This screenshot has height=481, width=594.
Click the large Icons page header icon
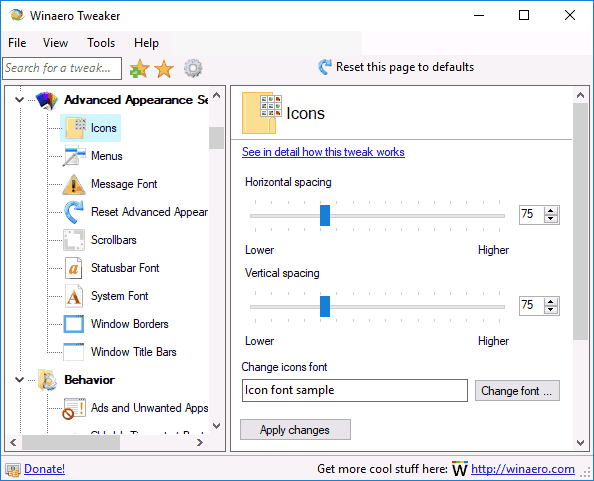pyautogui.click(x=262, y=113)
